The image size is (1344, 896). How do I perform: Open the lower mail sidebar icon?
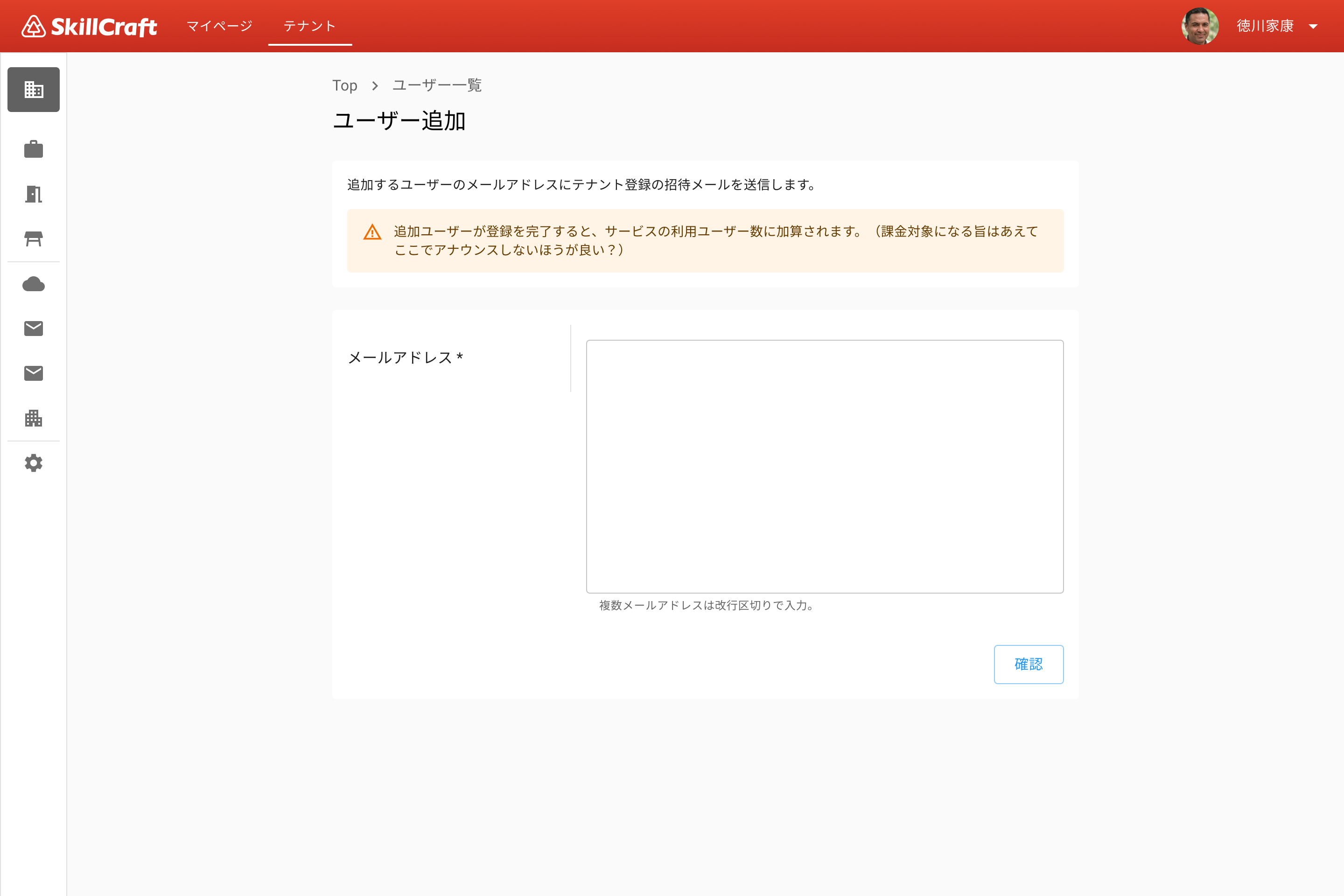[34, 373]
